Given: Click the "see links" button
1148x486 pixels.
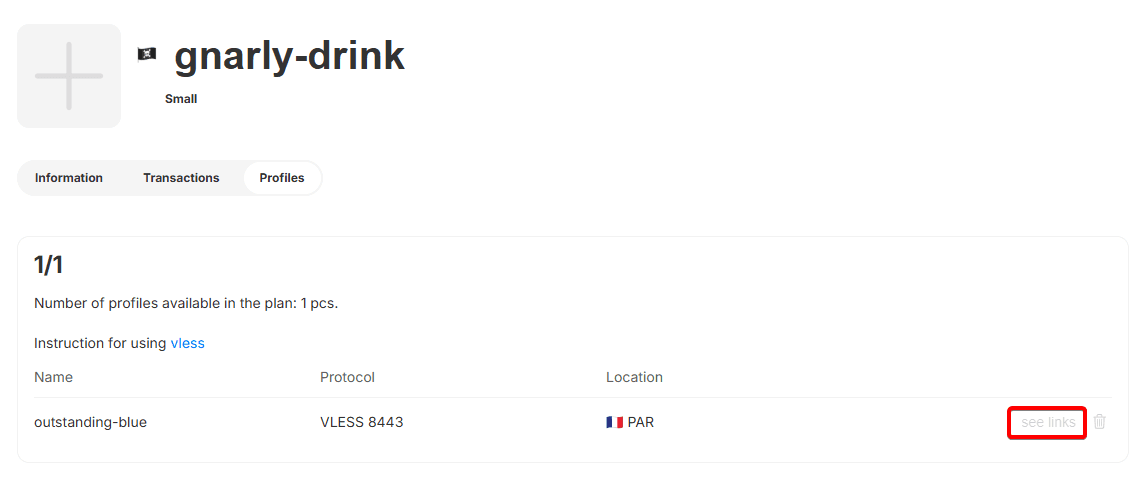Looking at the screenshot, I should pyautogui.click(x=1047, y=422).
